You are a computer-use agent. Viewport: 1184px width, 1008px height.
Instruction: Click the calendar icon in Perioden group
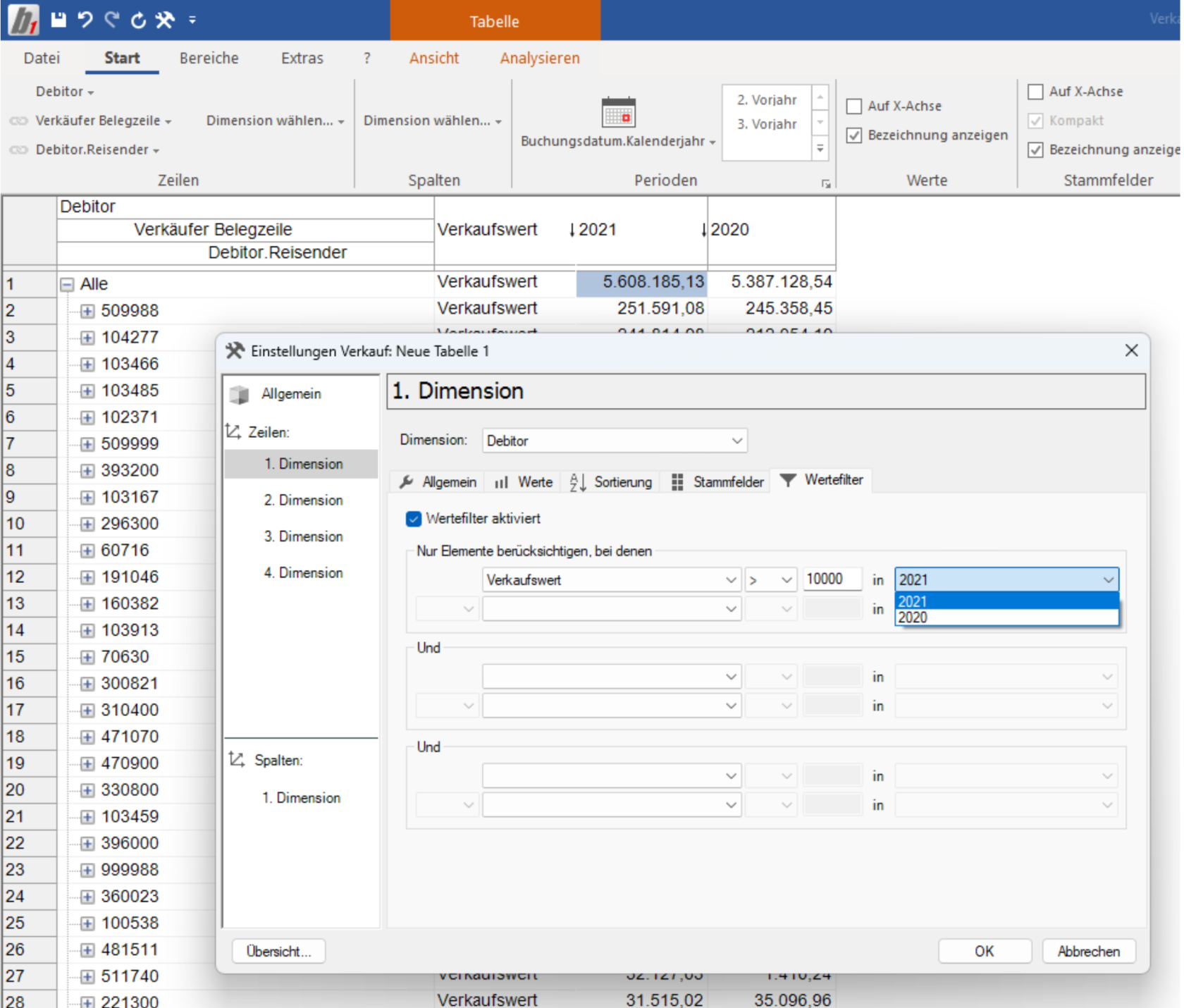point(618,112)
